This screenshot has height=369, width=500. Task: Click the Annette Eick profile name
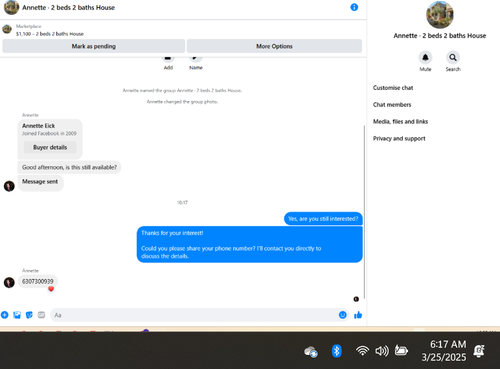38,126
